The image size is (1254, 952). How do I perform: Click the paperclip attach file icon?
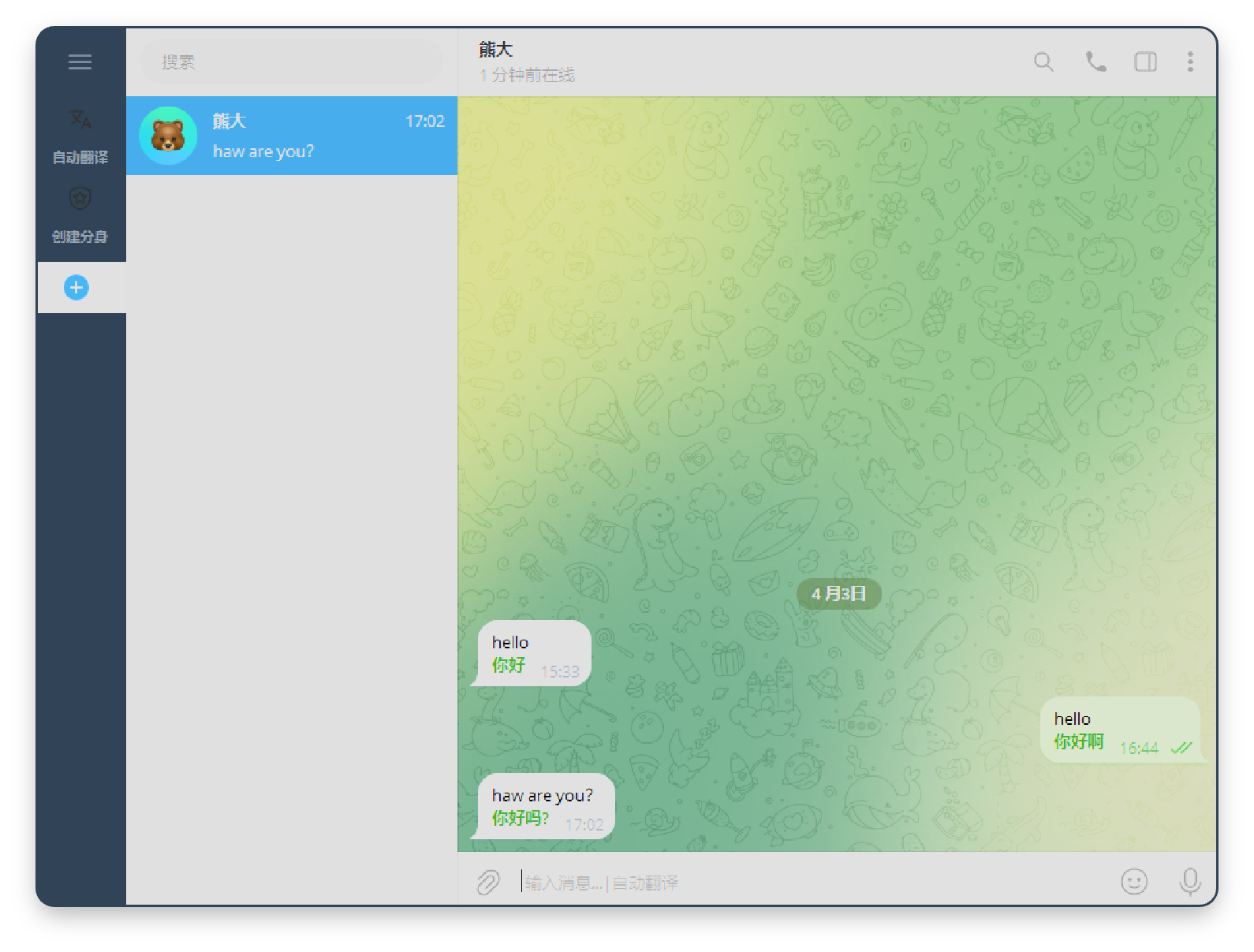488,882
